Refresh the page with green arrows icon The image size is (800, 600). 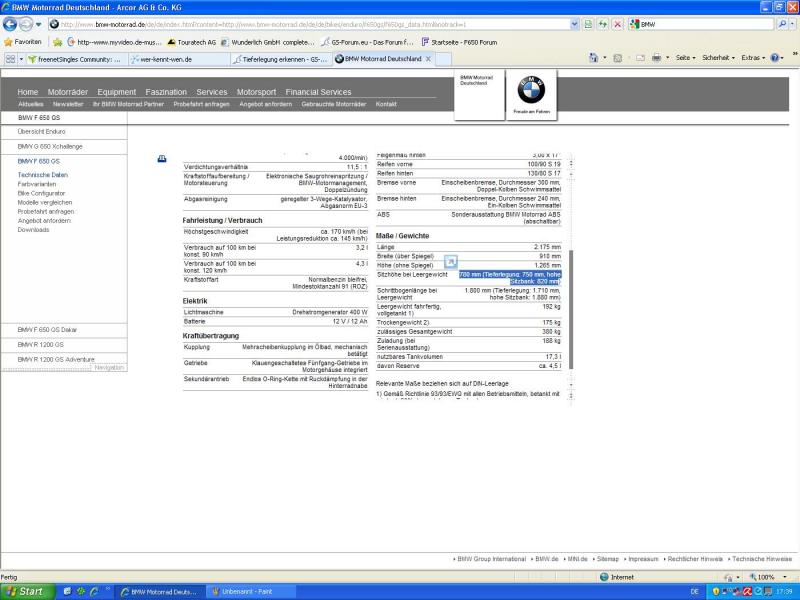603,24
